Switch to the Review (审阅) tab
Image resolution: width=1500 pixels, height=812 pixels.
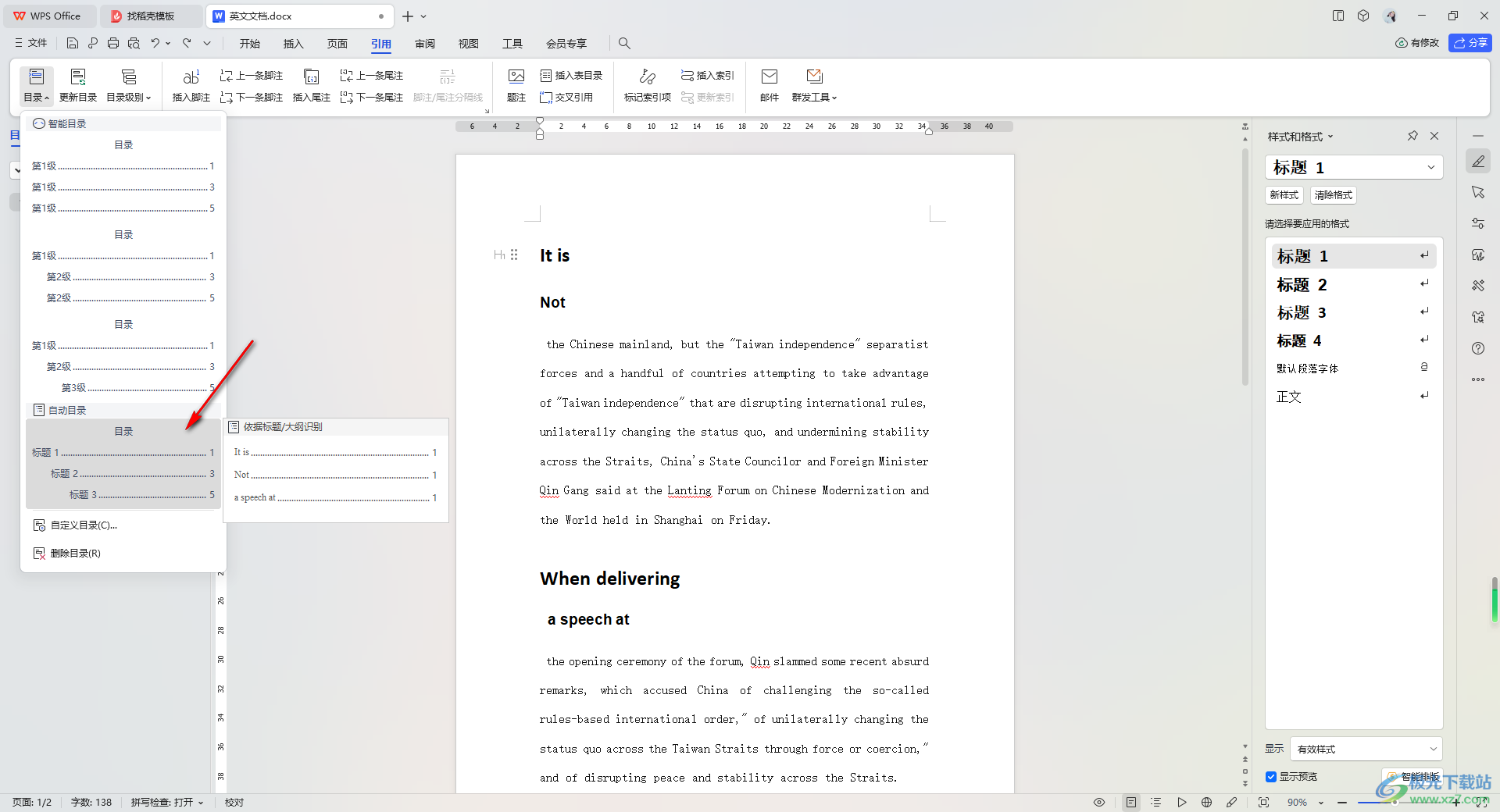pos(425,44)
